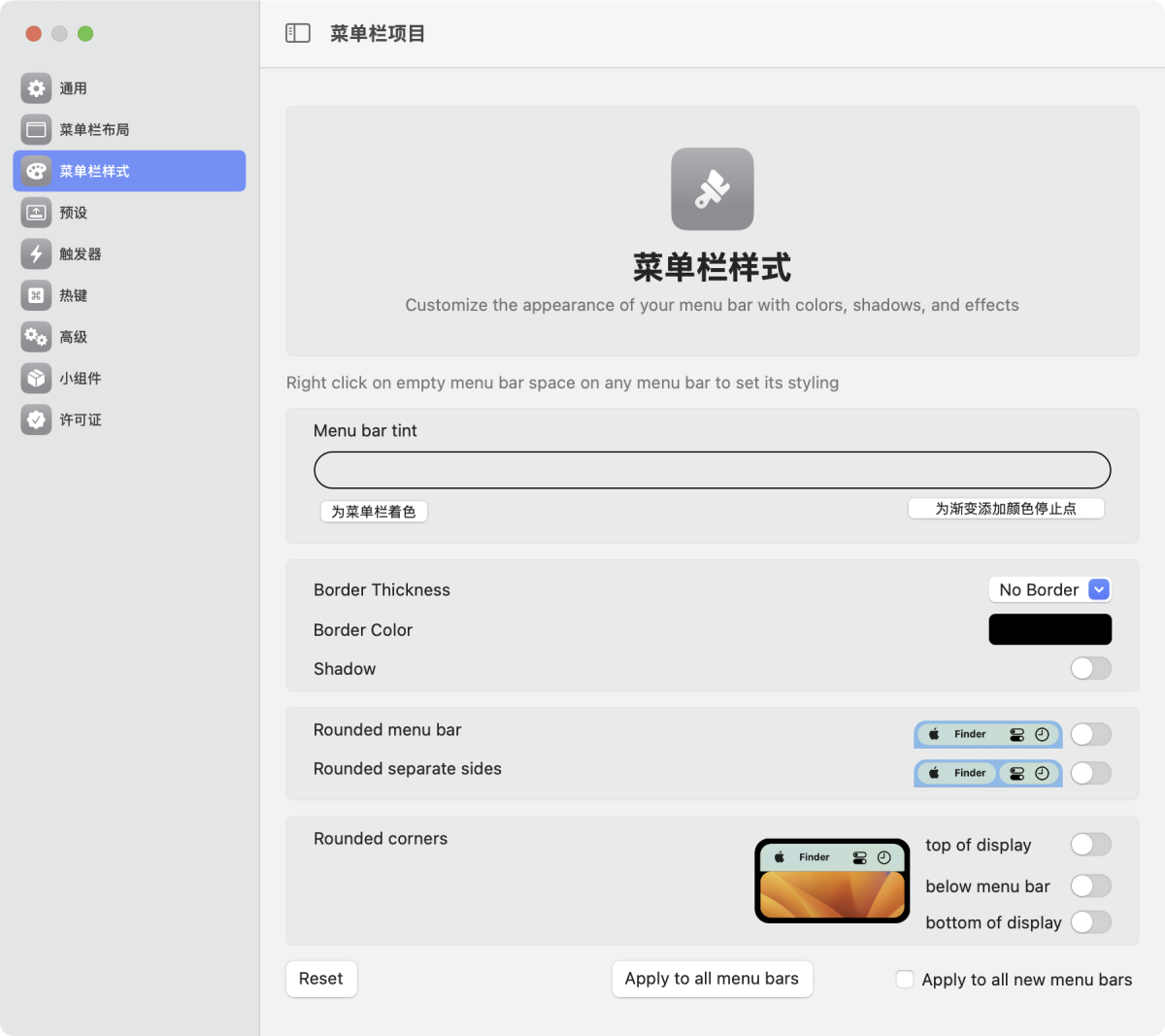
Task: Click the 许可证 license badge icon
Action: coord(36,419)
